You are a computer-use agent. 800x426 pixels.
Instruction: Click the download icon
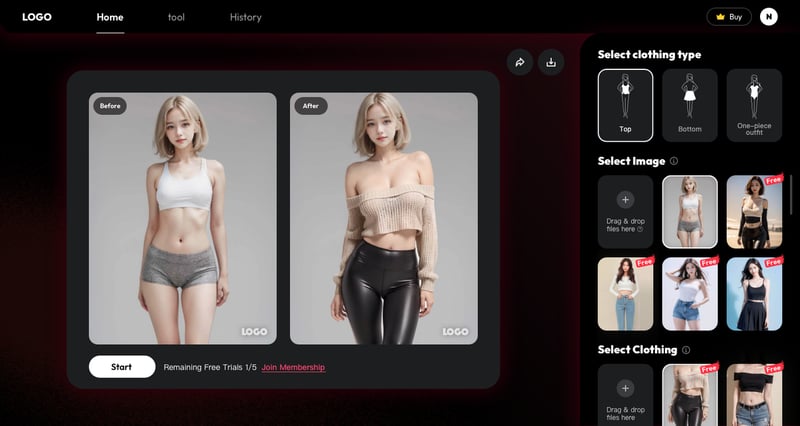click(551, 62)
